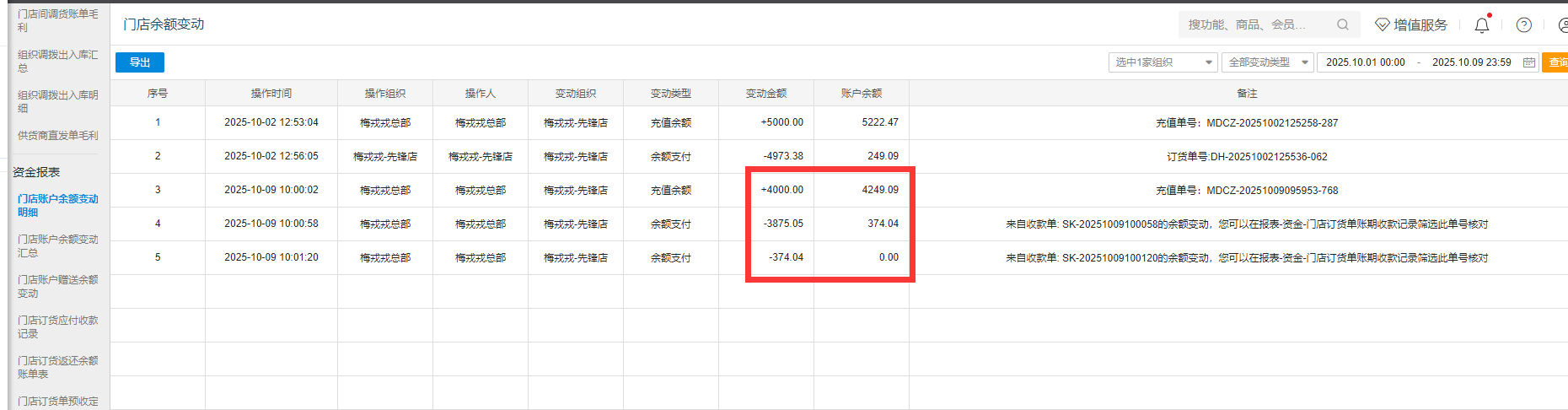Open the notification bell
Viewport: 1568px width, 410px height.
[x=1481, y=25]
